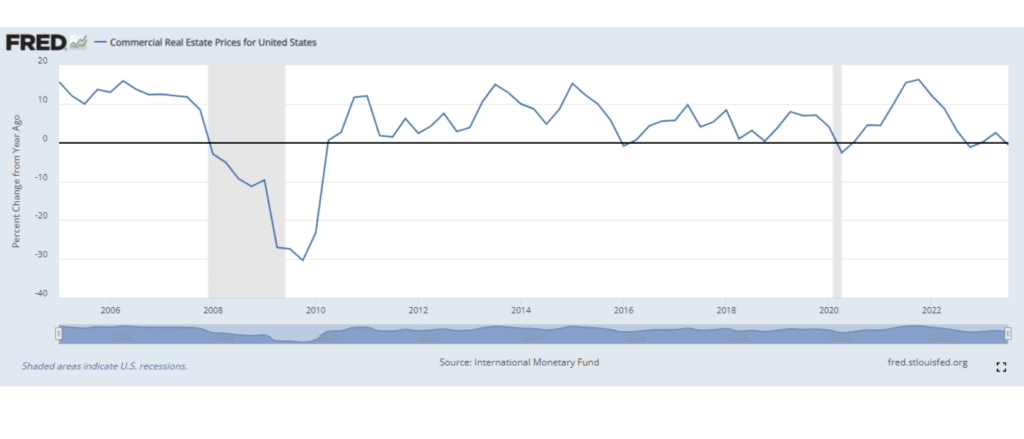The width and height of the screenshot is (1024, 439).
Task: Click the 2016 x-axis label
Action: [624, 309]
